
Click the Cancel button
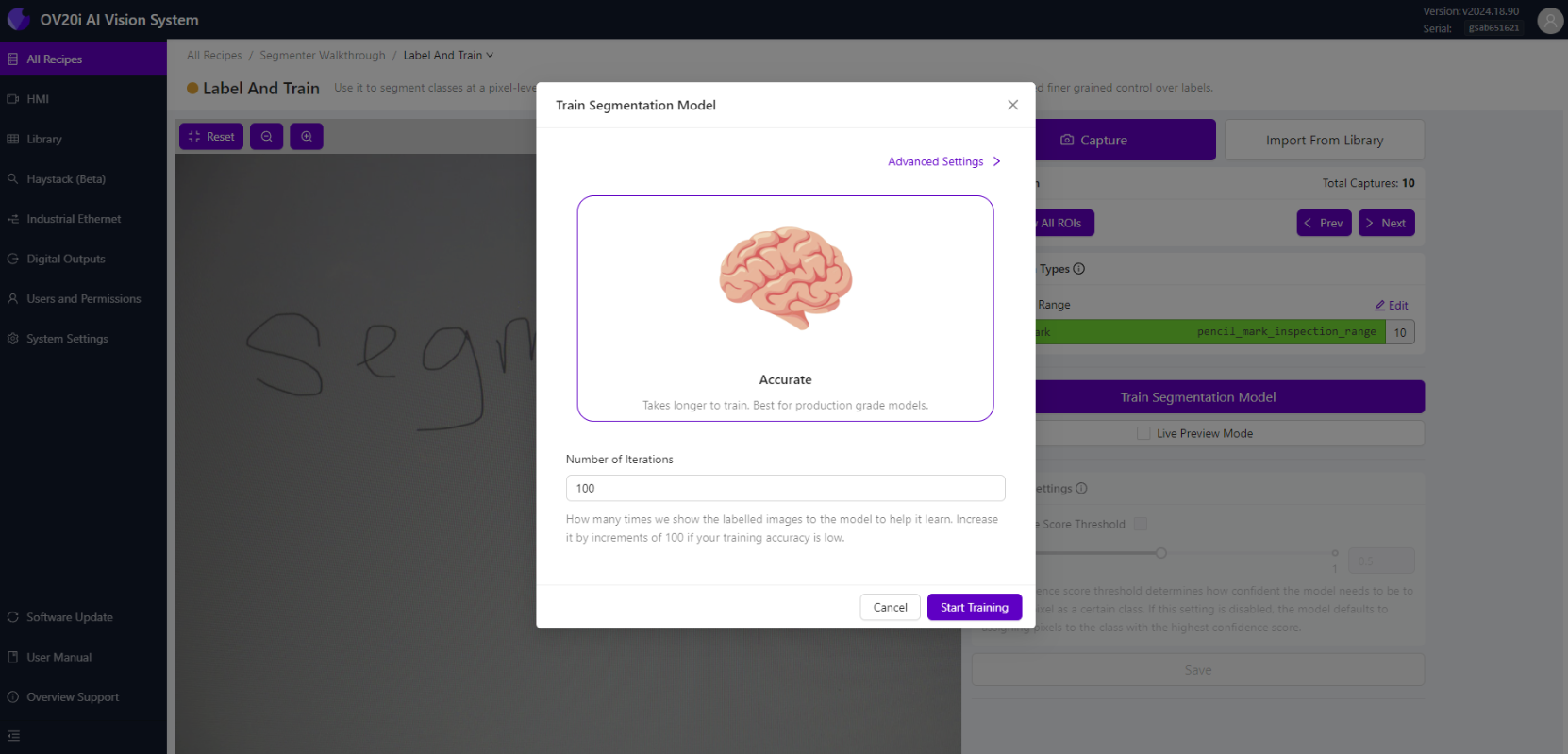[890, 607]
